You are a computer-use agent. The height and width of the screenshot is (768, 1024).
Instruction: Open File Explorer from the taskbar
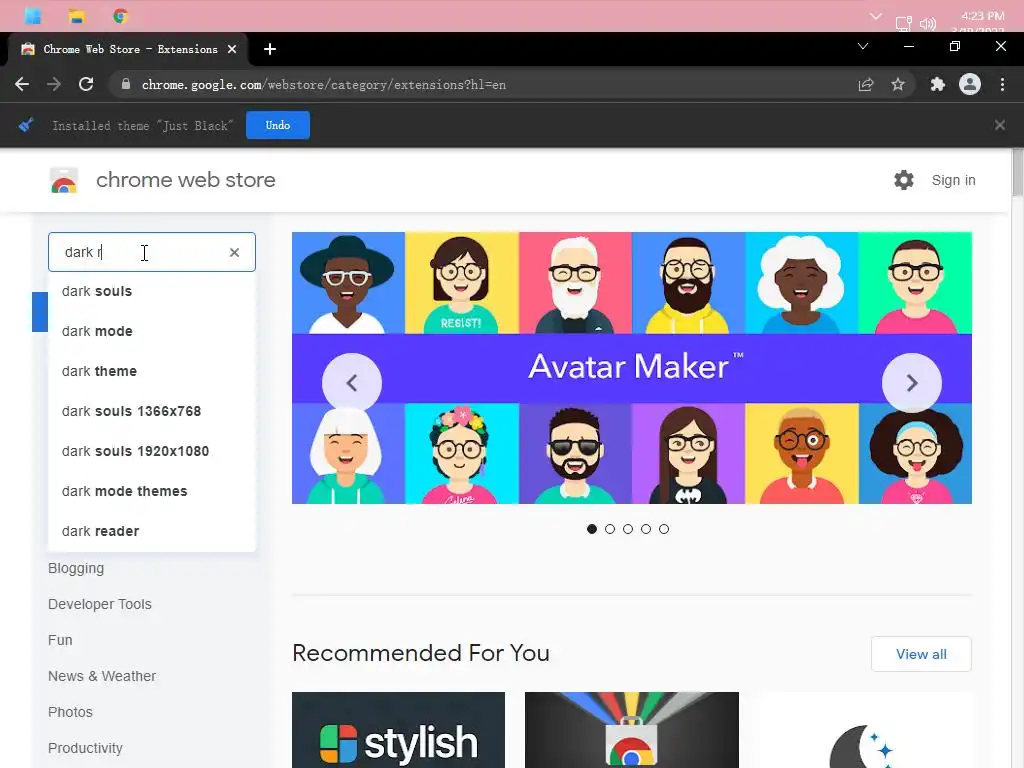click(x=76, y=16)
